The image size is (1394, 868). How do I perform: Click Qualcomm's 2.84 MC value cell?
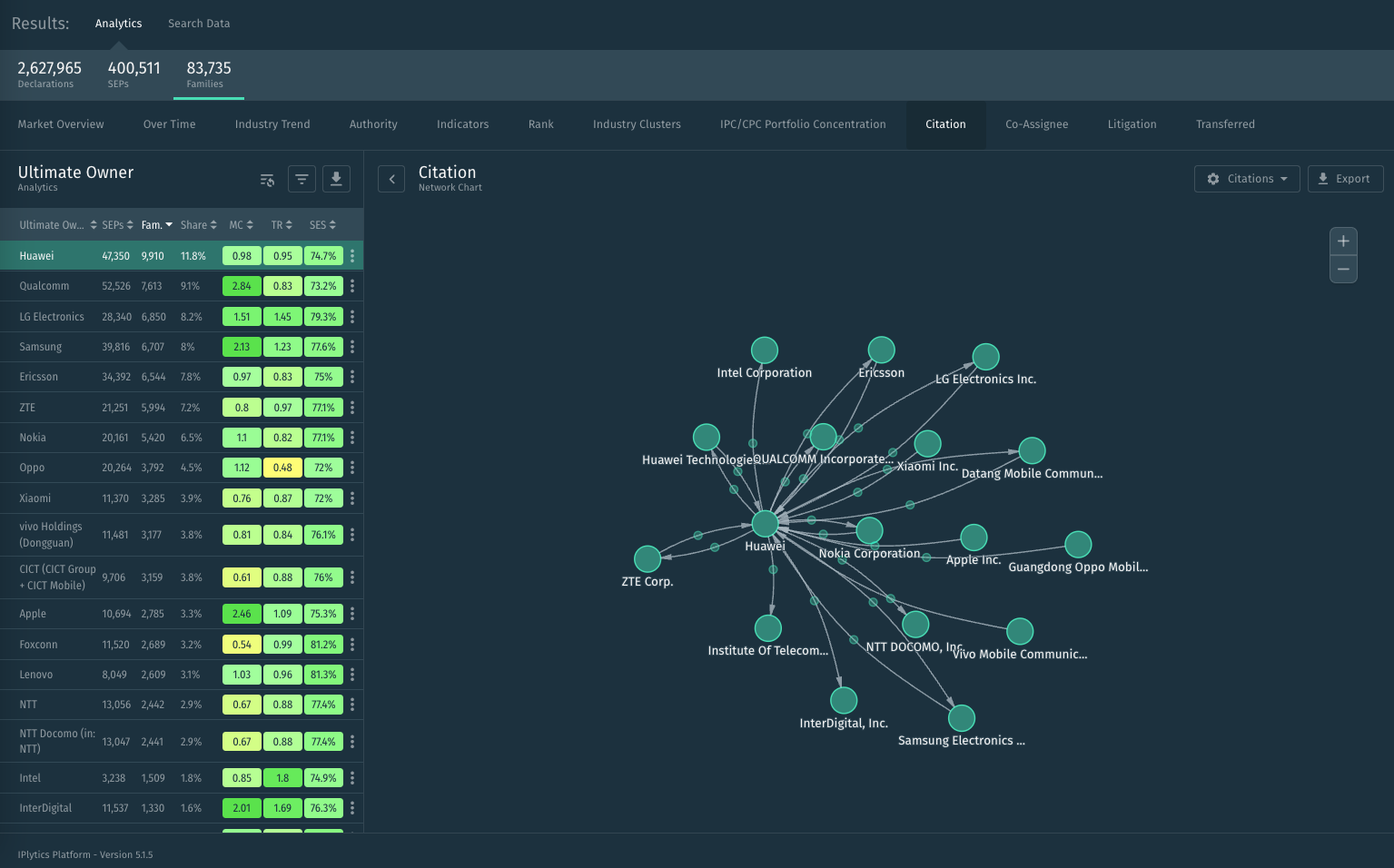click(x=242, y=286)
